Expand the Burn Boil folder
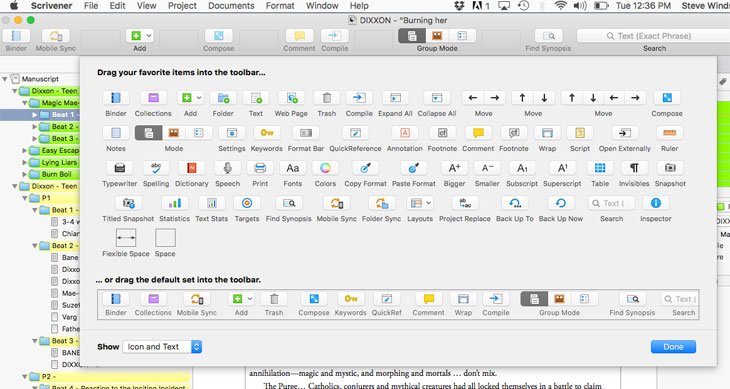The height and width of the screenshot is (389, 730). pos(25,174)
